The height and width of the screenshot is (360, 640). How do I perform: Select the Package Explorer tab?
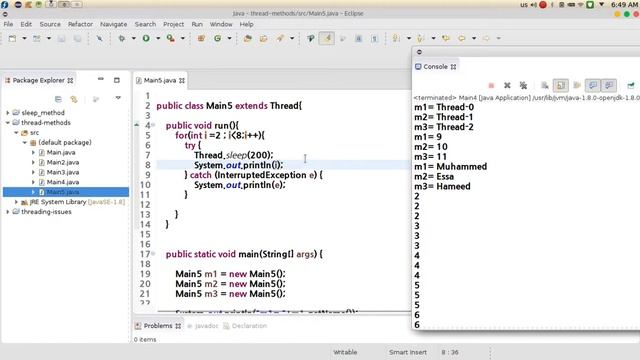point(39,80)
